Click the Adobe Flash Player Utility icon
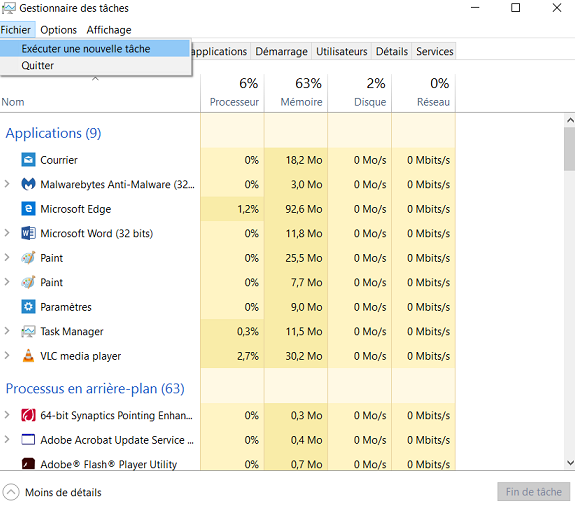The height and width of the screenshot is (512, 575). click(28, 464)
